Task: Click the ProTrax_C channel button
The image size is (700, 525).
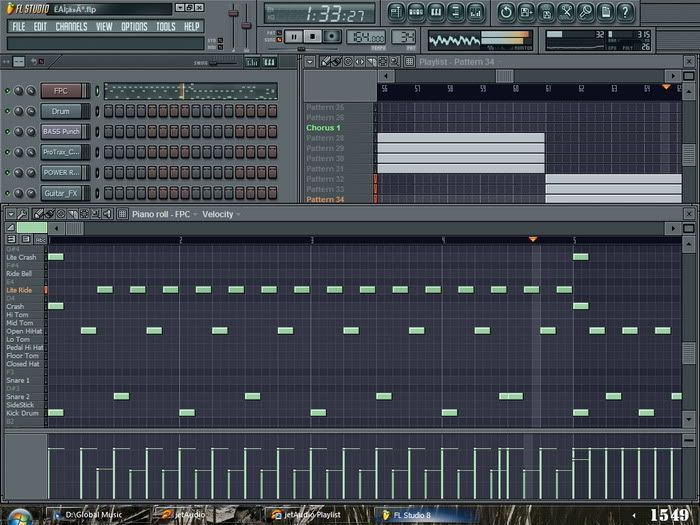Action: tap(61, 152)
